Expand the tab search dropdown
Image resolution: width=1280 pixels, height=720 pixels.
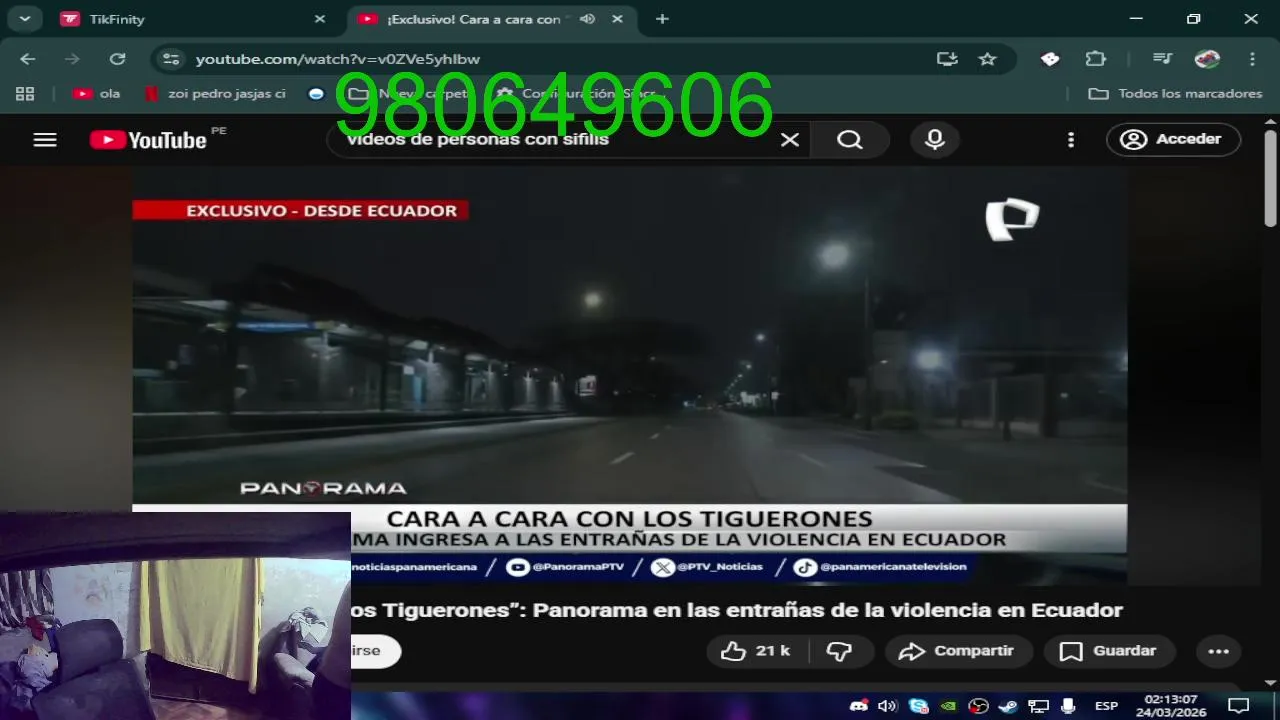[24, 19]
